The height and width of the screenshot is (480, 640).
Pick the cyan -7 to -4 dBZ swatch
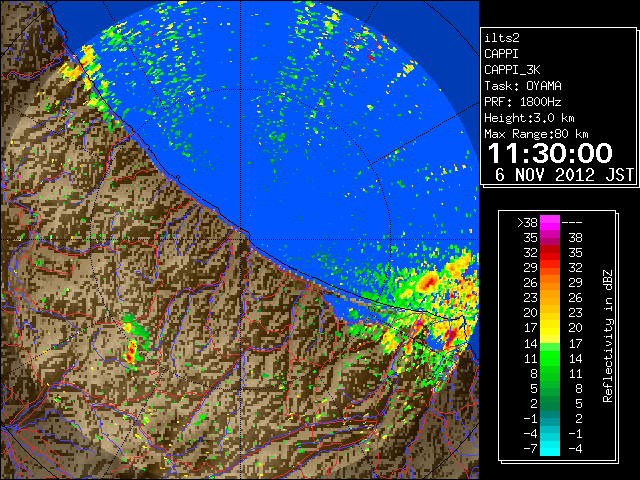pos(550,448)
